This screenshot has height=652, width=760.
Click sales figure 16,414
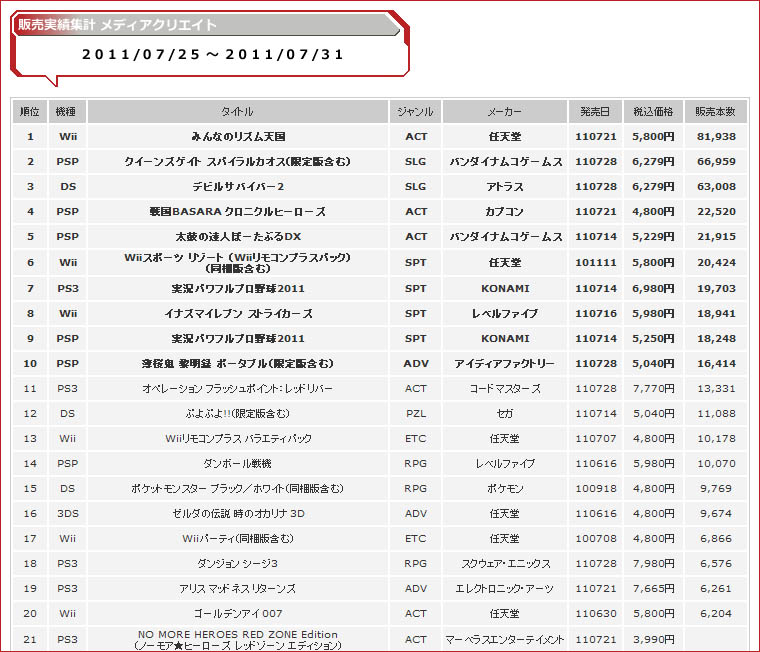716,364
